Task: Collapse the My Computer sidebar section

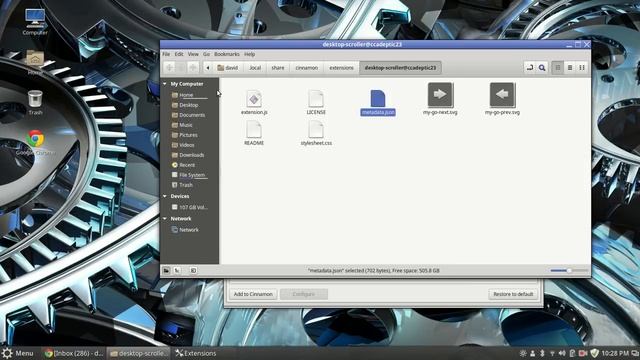Action: coord(165,84)
